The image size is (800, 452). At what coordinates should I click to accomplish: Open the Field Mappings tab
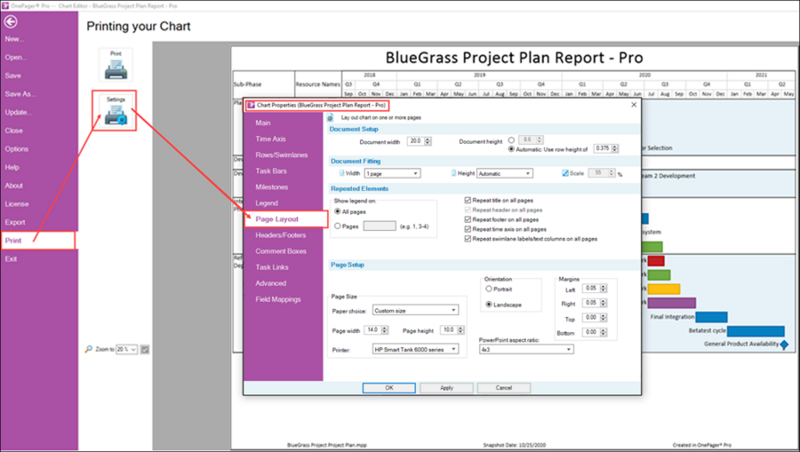point(278,299)
